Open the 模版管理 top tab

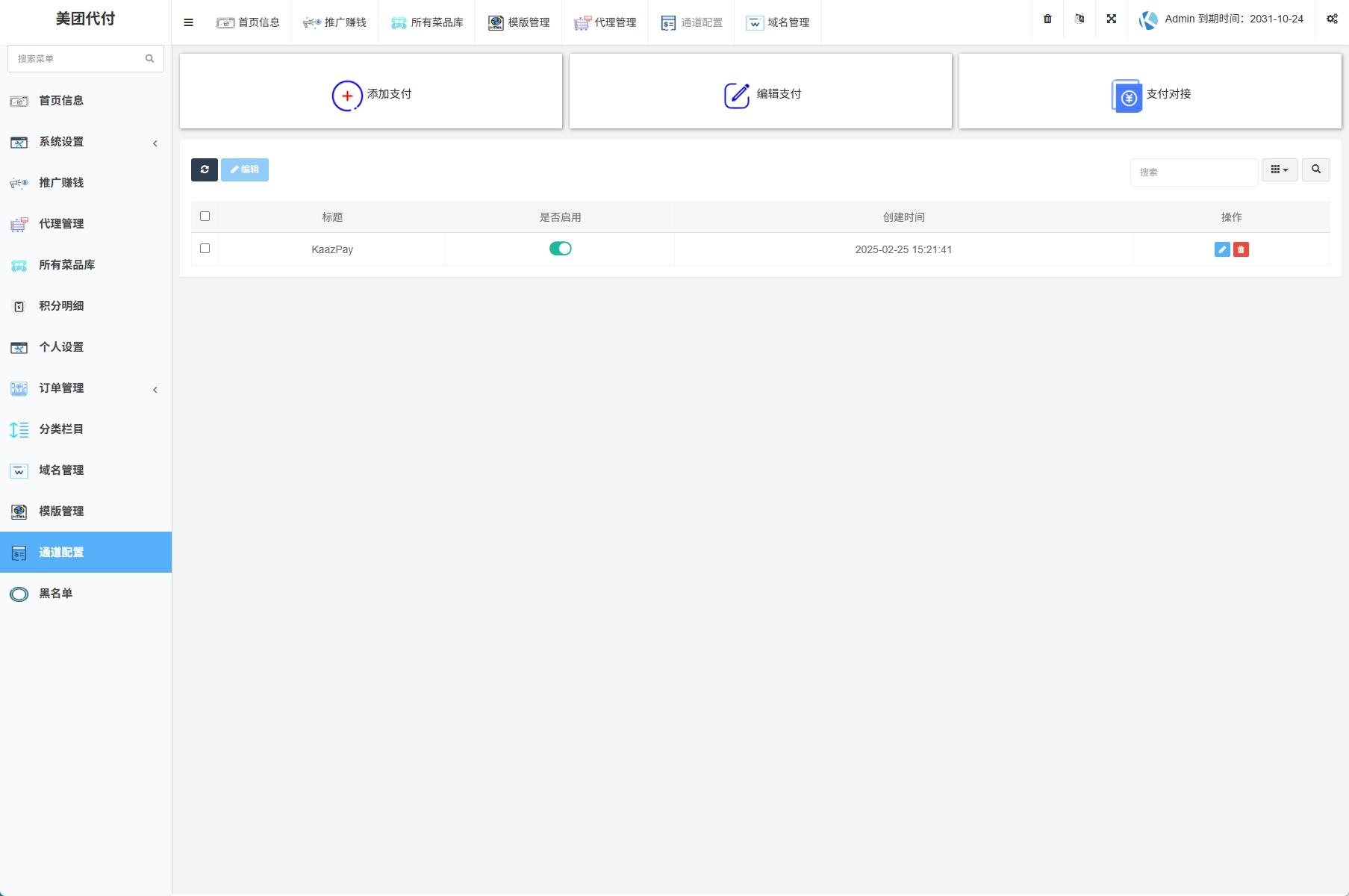pos(519,22)
